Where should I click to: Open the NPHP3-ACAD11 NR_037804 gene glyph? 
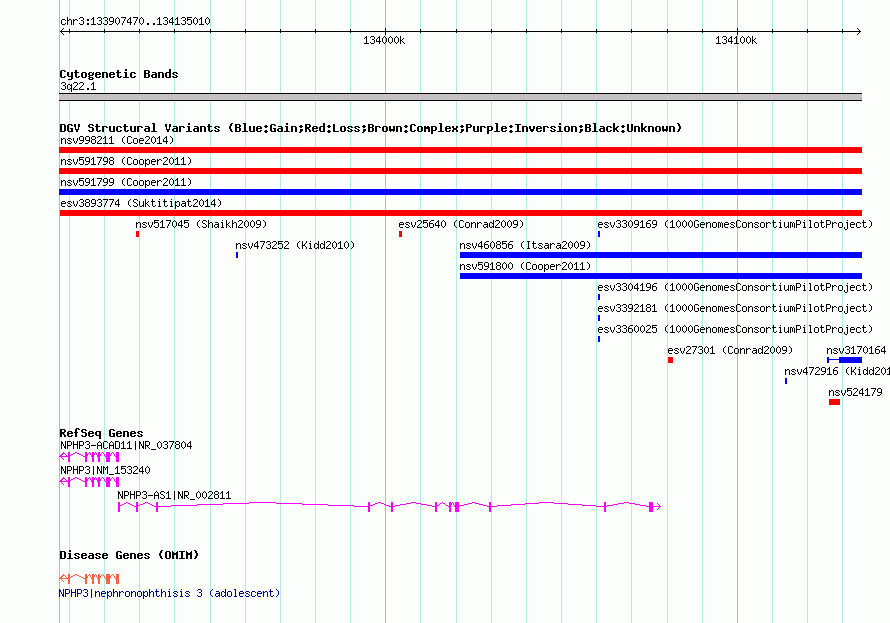point(89,457)
